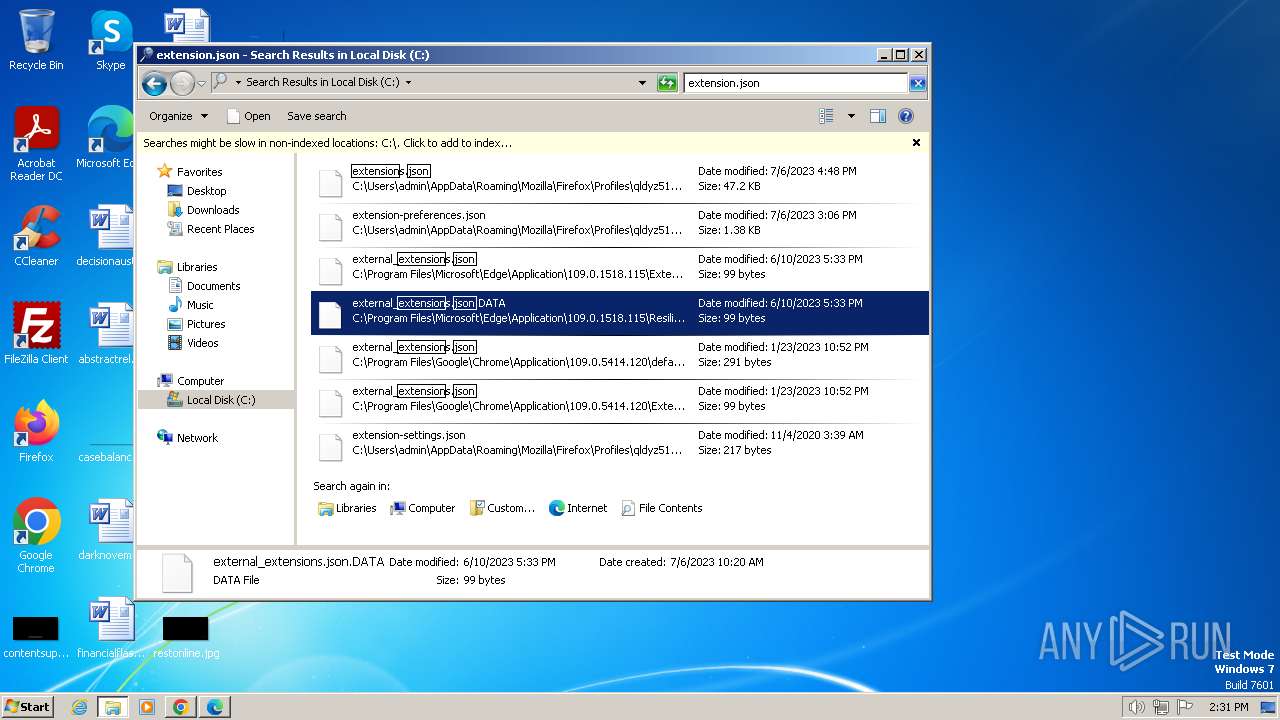The height and width of the screenshot is (720, 1280).
Task: Open the address bar history dropdown
Action: coord(642,83)
